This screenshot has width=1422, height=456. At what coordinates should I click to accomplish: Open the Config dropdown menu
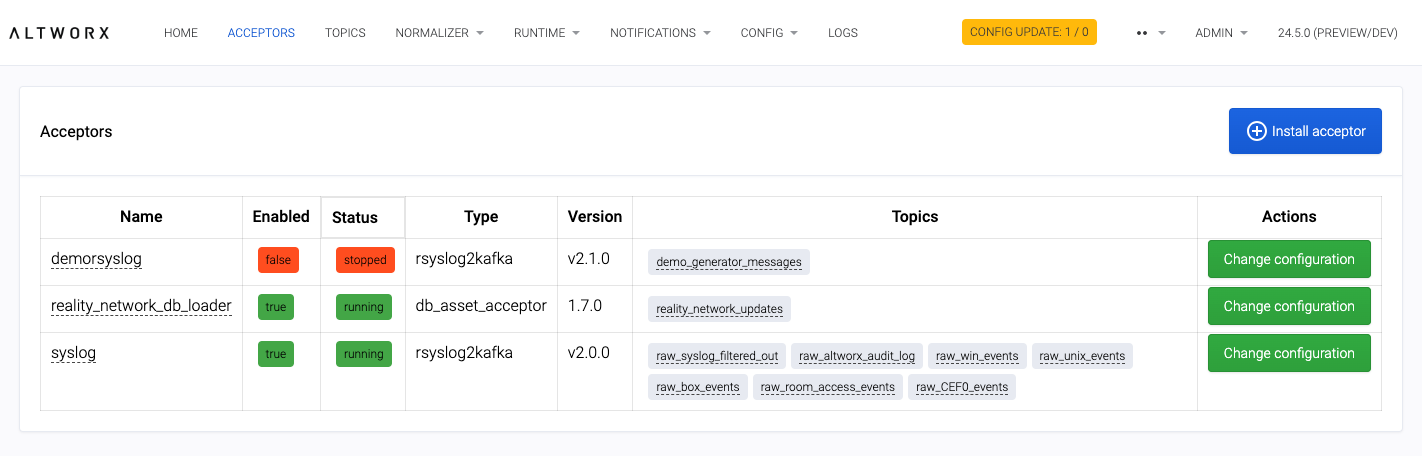(768, 33)
